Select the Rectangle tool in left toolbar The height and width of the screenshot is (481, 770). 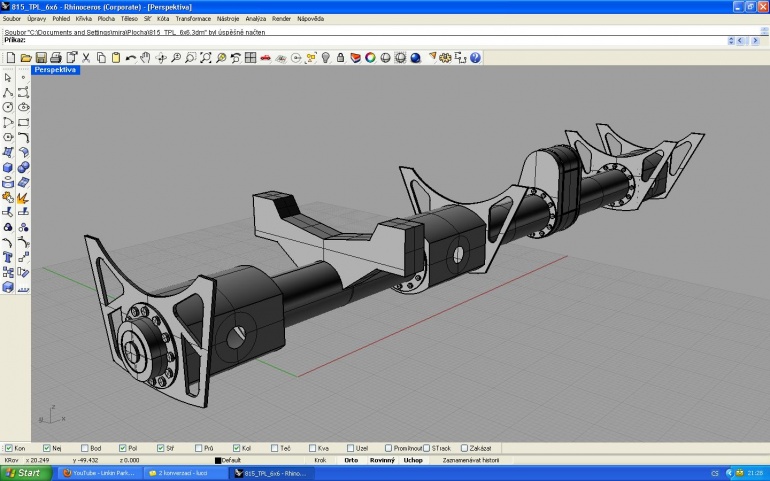23,122
